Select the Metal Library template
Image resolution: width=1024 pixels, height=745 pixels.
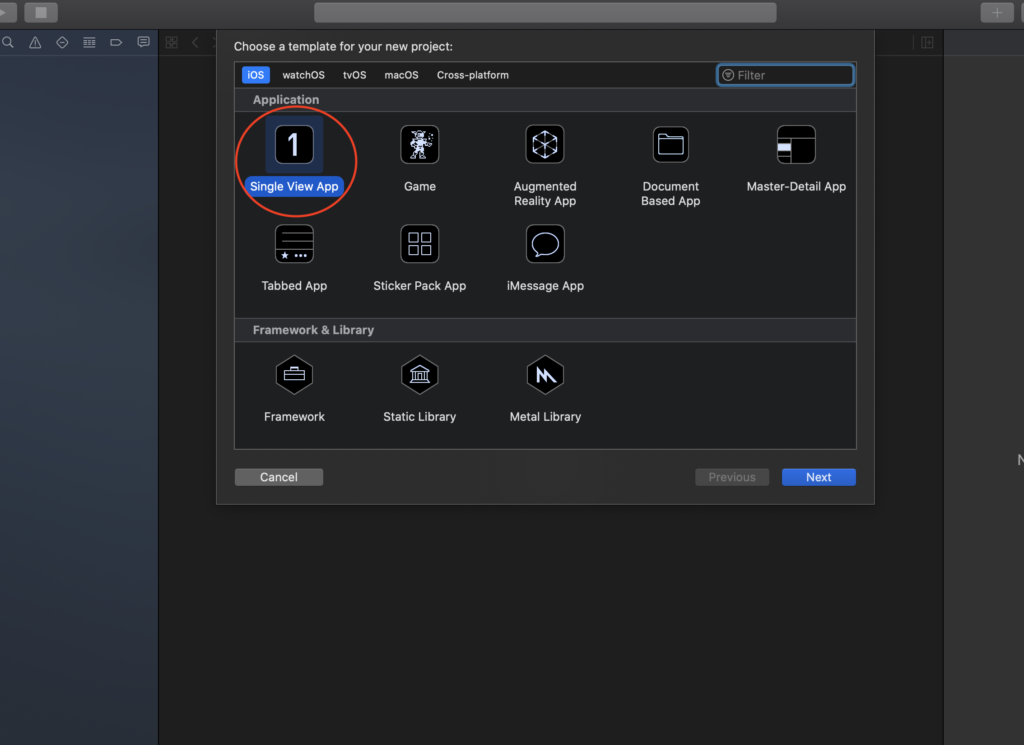click(545, 375)
